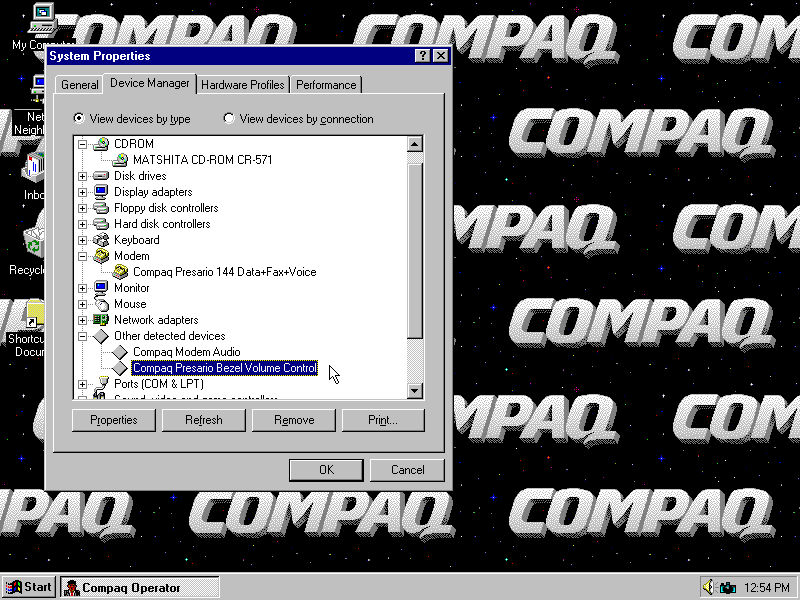This screenshot has height=600, width=800.
Task: Open the Recycle Bin desktop icon
Action: pos(34,243)
